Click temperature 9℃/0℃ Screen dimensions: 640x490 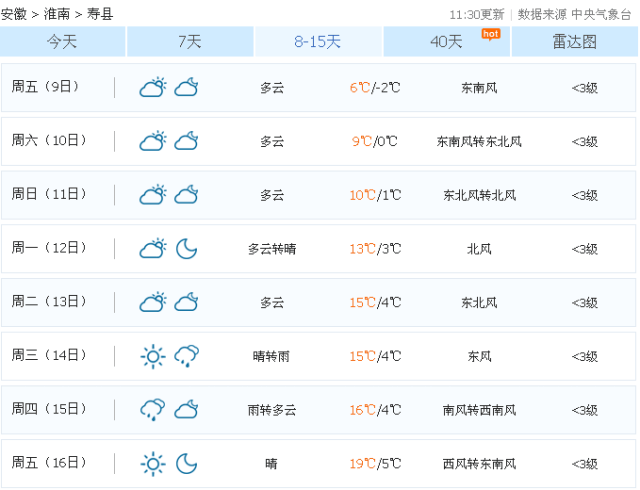375,142
